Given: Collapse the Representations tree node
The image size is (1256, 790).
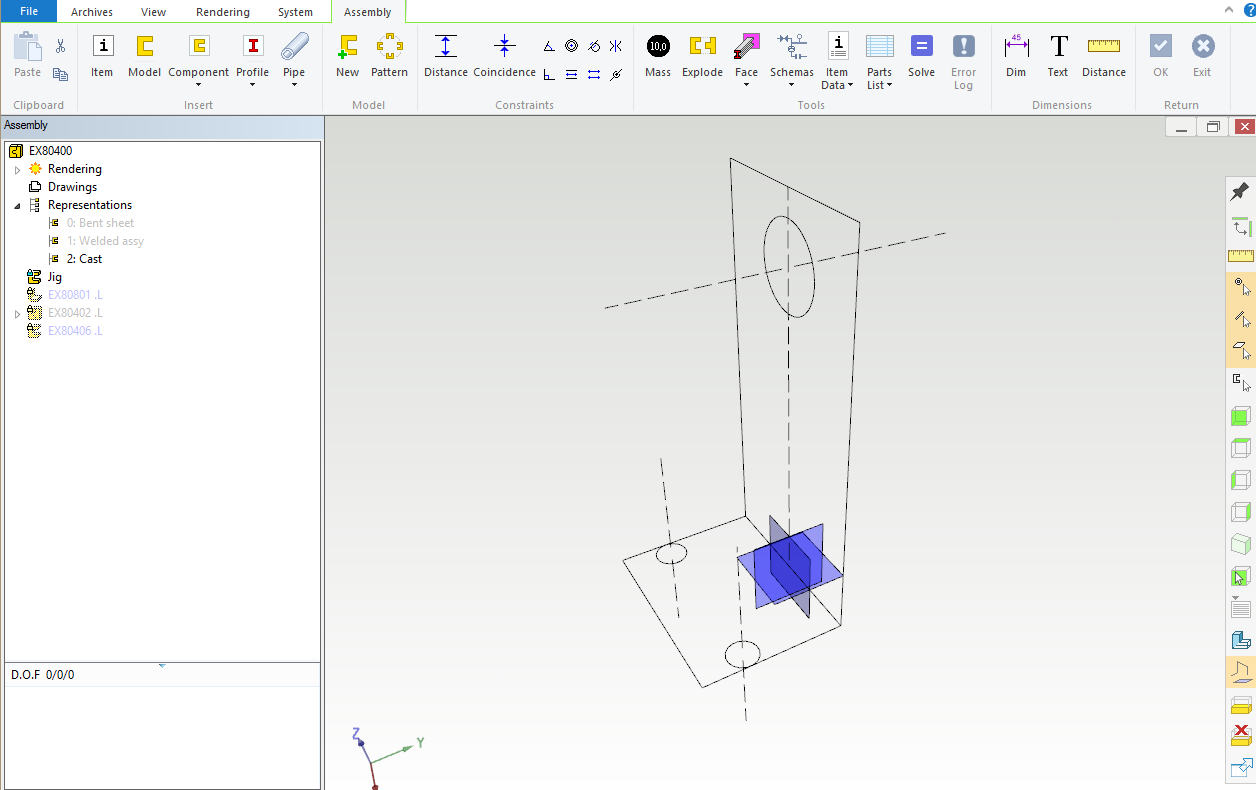Looking at the screenshot, I should click(x=17, y=206).
